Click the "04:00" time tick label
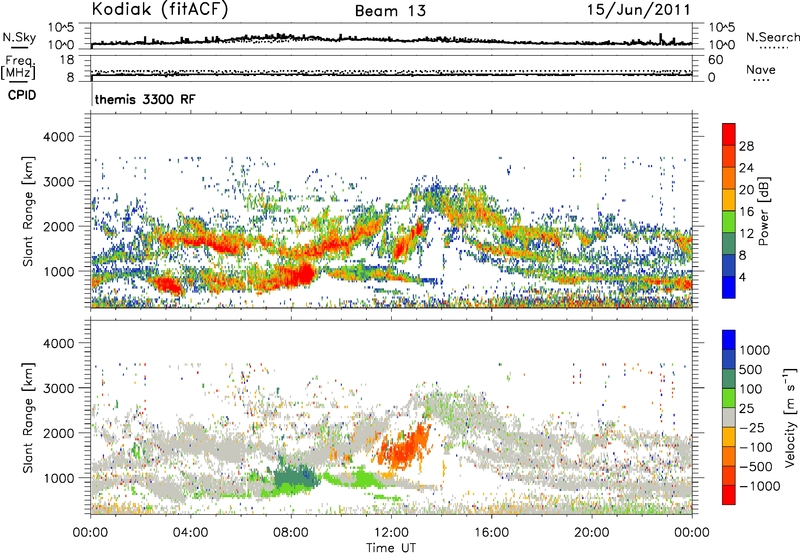The image size is (800, 554). pyautogui.click(x=190, y=533)
